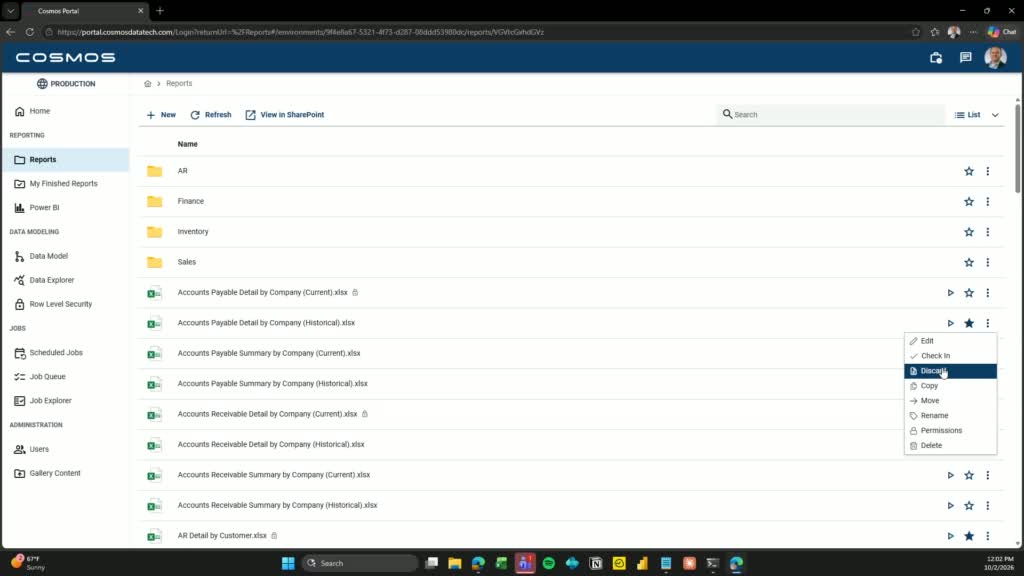Viewport: 1024px width, 576px height.
Task: Click the New button
Action: pyautogui.click(x=161, y=115)
